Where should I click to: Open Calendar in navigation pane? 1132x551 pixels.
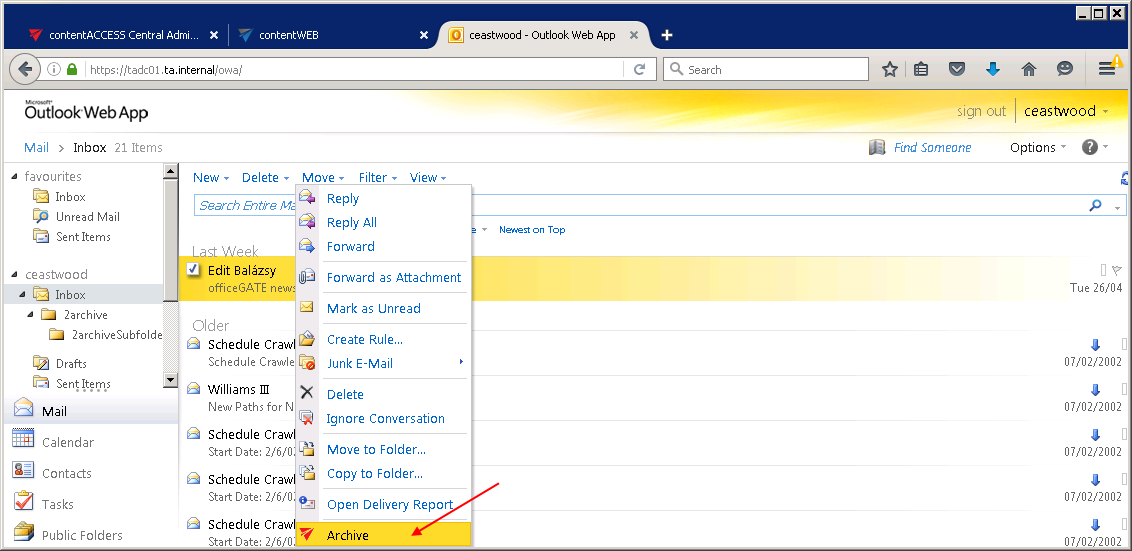68,442
